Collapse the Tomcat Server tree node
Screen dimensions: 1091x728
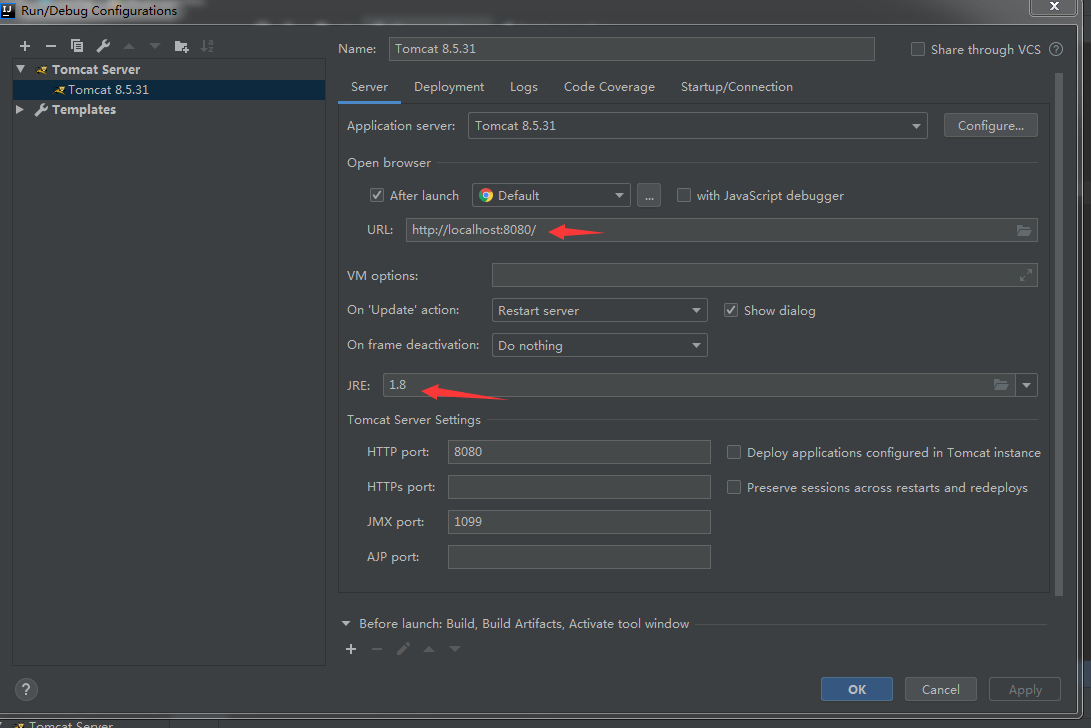(x=21, y=69)
